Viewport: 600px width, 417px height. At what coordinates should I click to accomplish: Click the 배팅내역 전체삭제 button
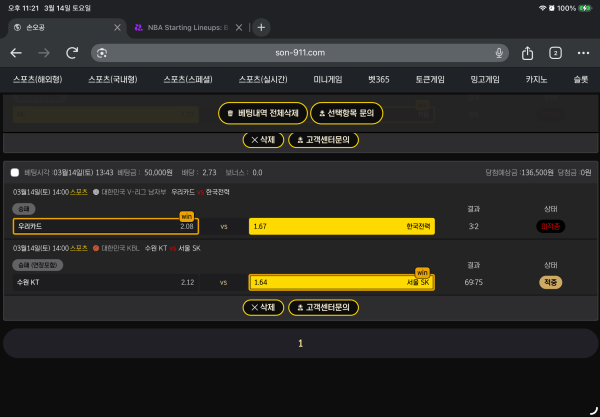tap(262, 113)
